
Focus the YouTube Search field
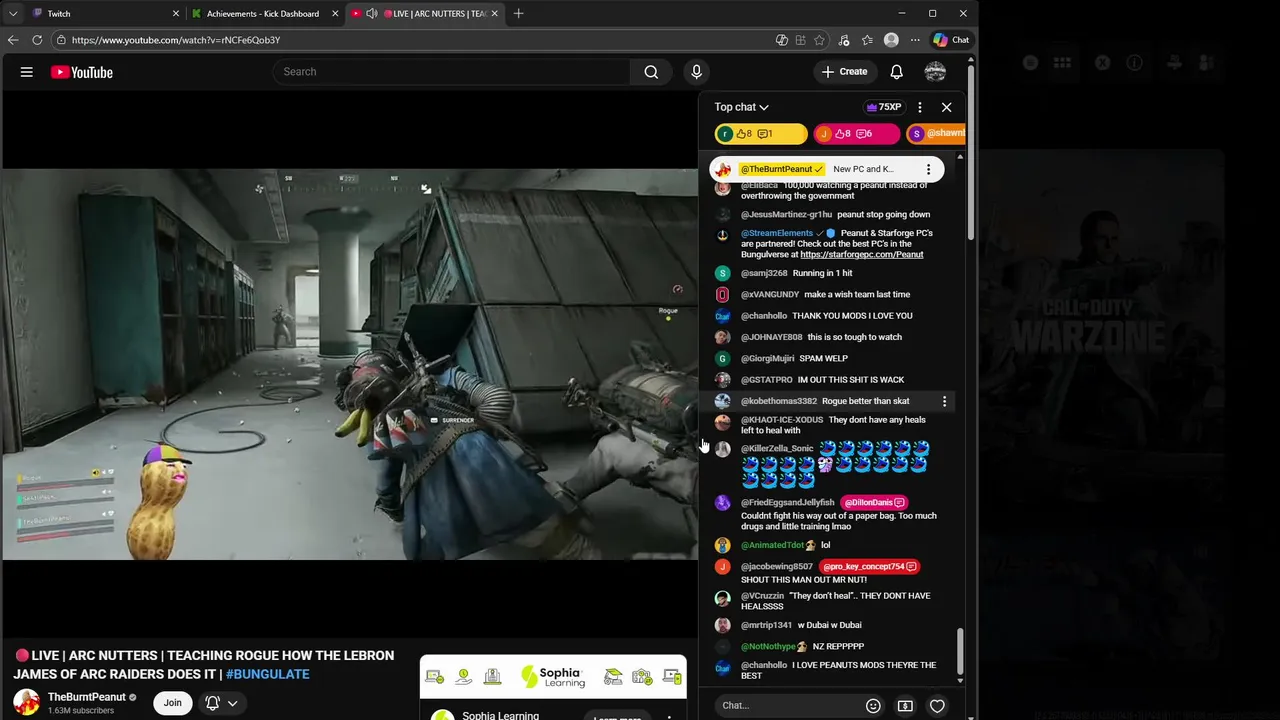451,72
